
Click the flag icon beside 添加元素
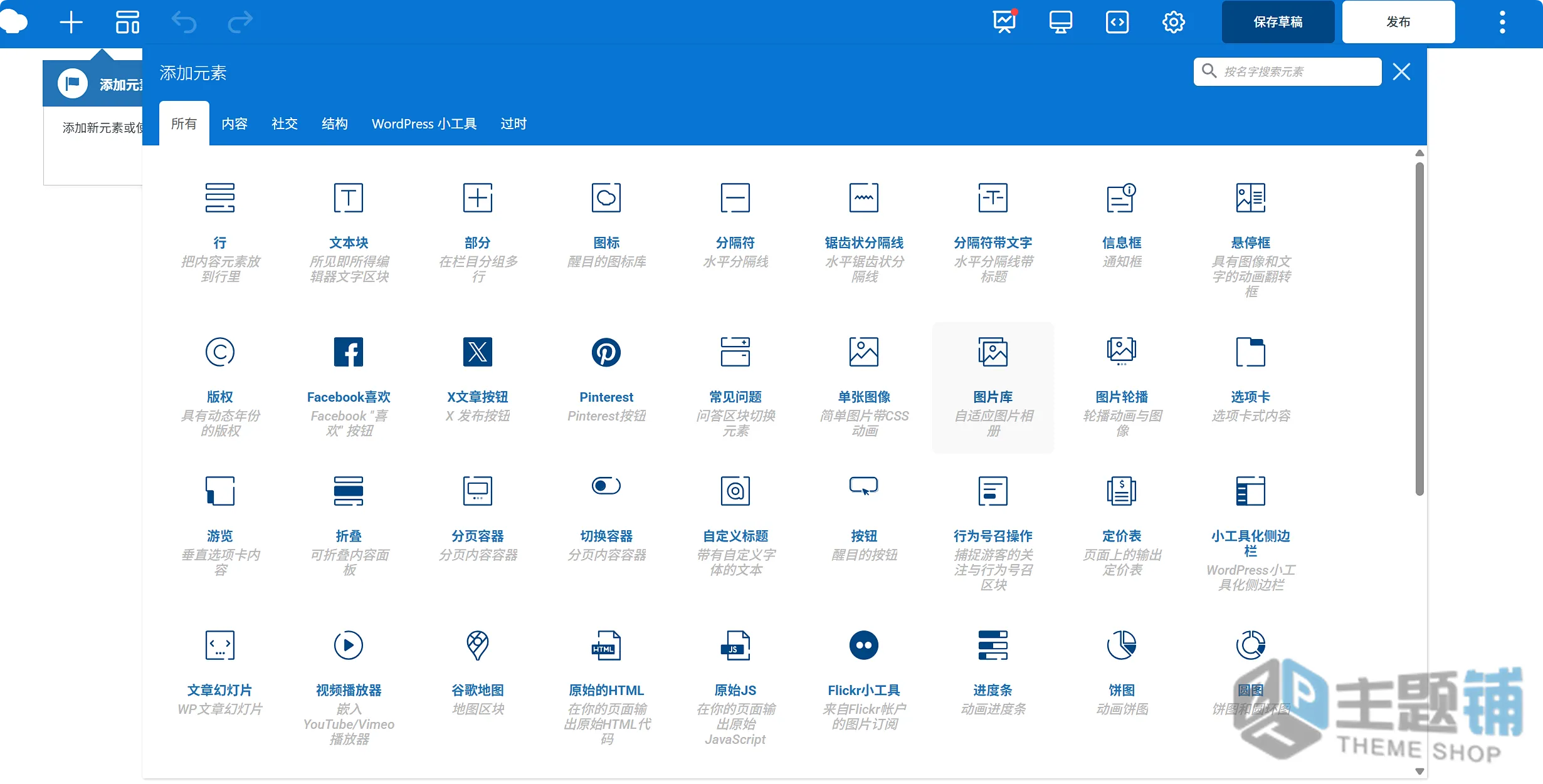click(73, 83)
